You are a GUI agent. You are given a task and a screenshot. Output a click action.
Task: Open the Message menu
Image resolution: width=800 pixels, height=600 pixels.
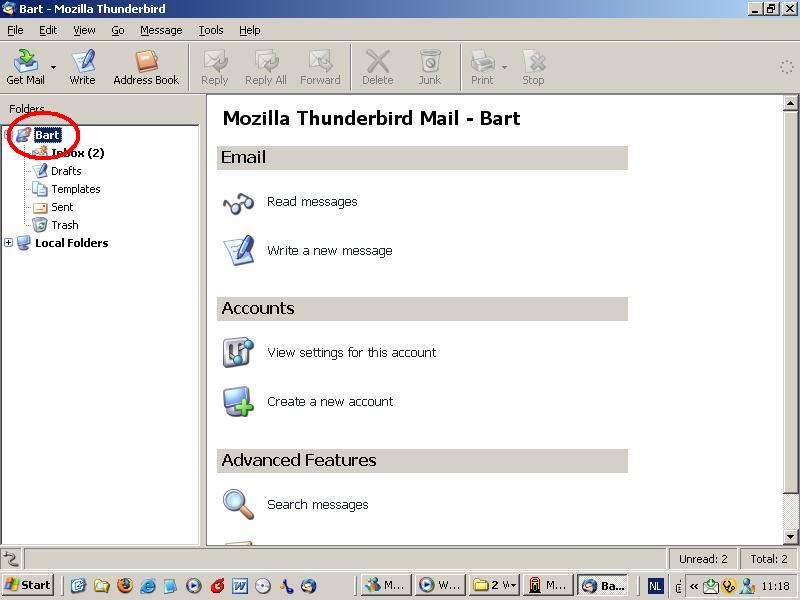click(x=161, y=30)
